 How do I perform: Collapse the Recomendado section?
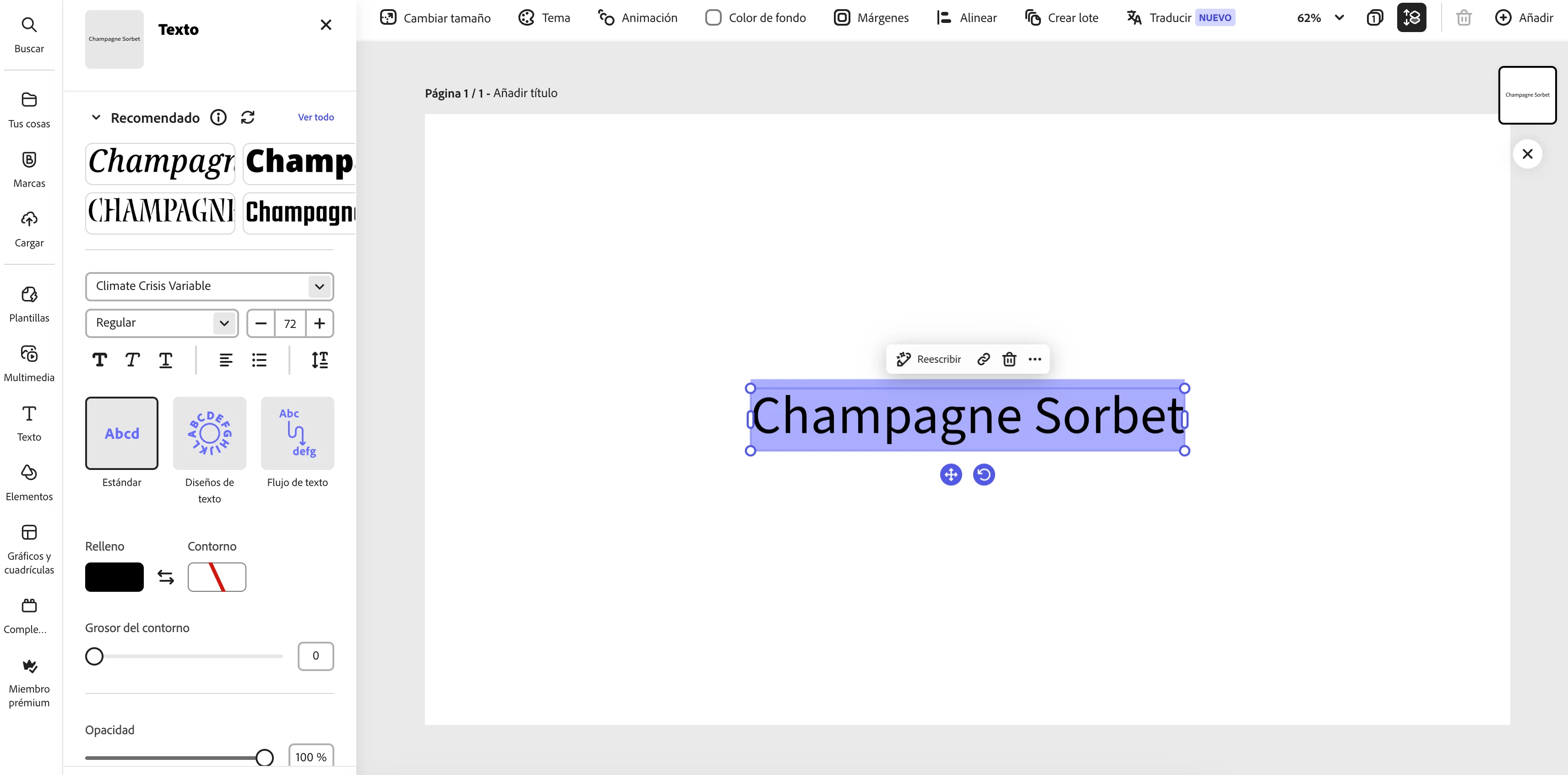tap(96, 118)
